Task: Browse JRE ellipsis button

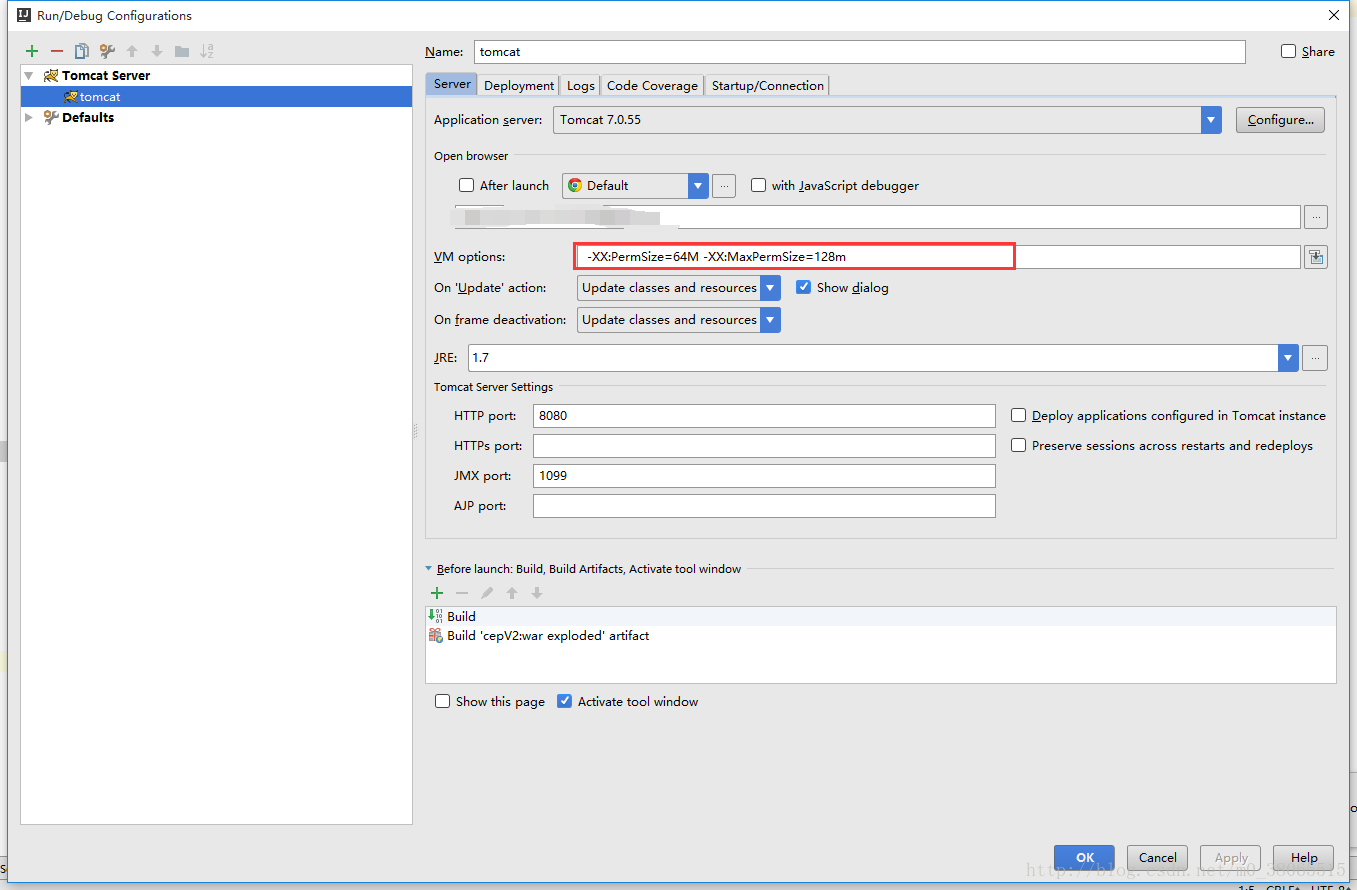Action: pos(1316,357)
